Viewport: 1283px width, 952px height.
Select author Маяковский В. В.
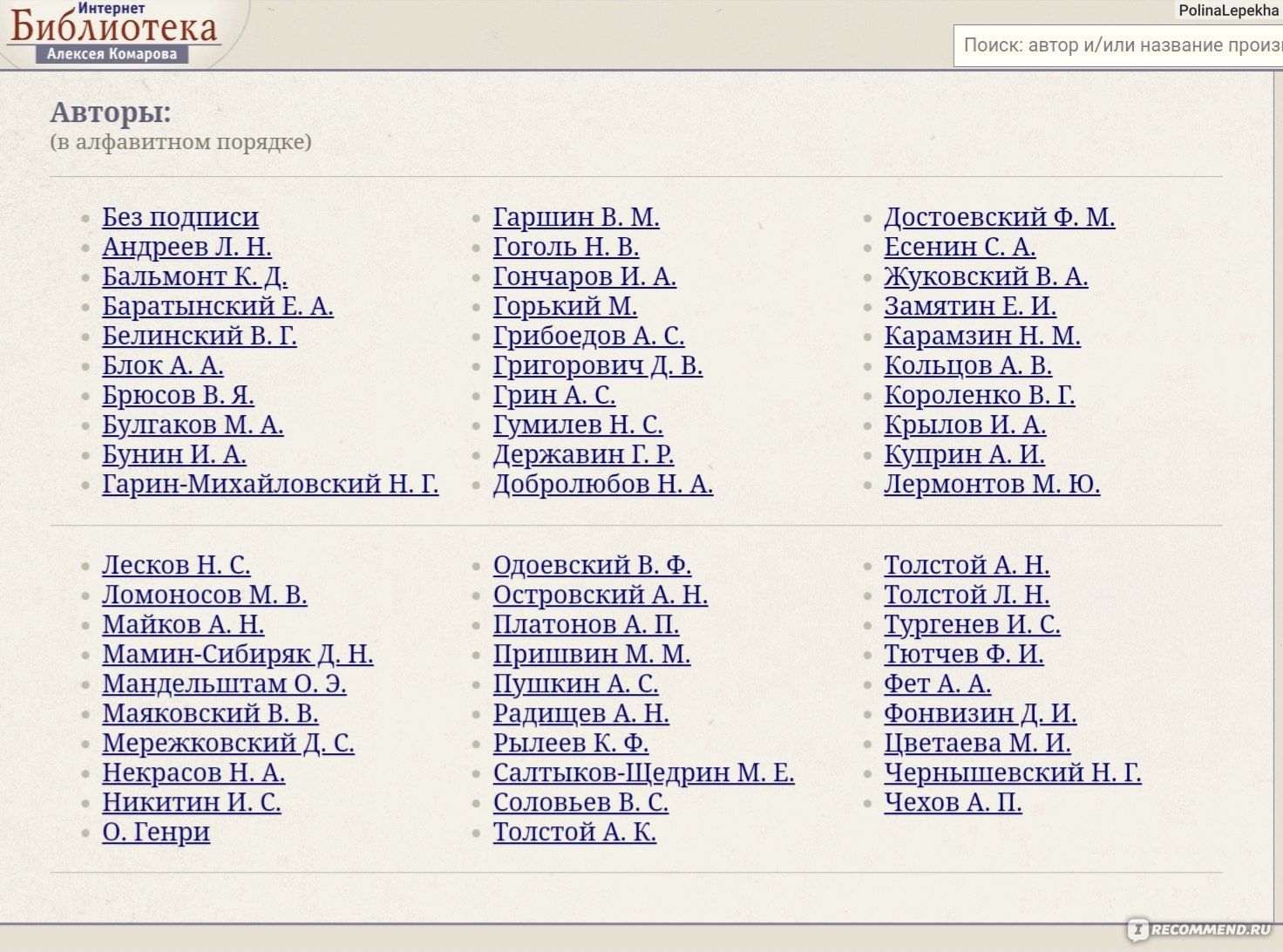[x=210, y=713]
